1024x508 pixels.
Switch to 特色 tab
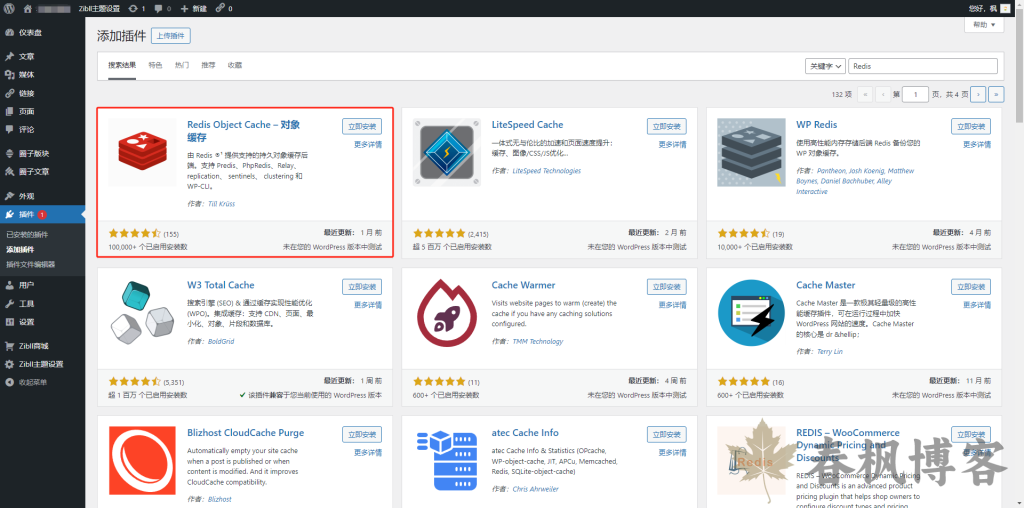[x=155, y=65]
